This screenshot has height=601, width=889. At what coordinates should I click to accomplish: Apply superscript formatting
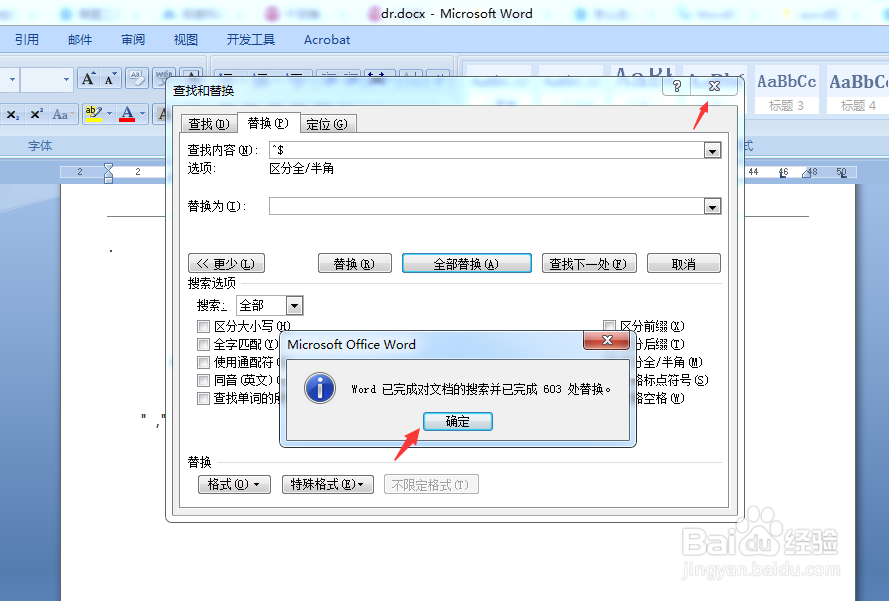pyautogui.click(x=36, y=114)
